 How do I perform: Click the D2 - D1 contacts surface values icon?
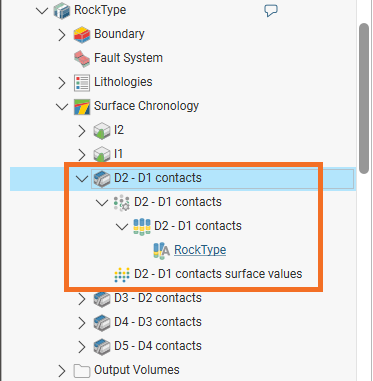coord(122,274)
